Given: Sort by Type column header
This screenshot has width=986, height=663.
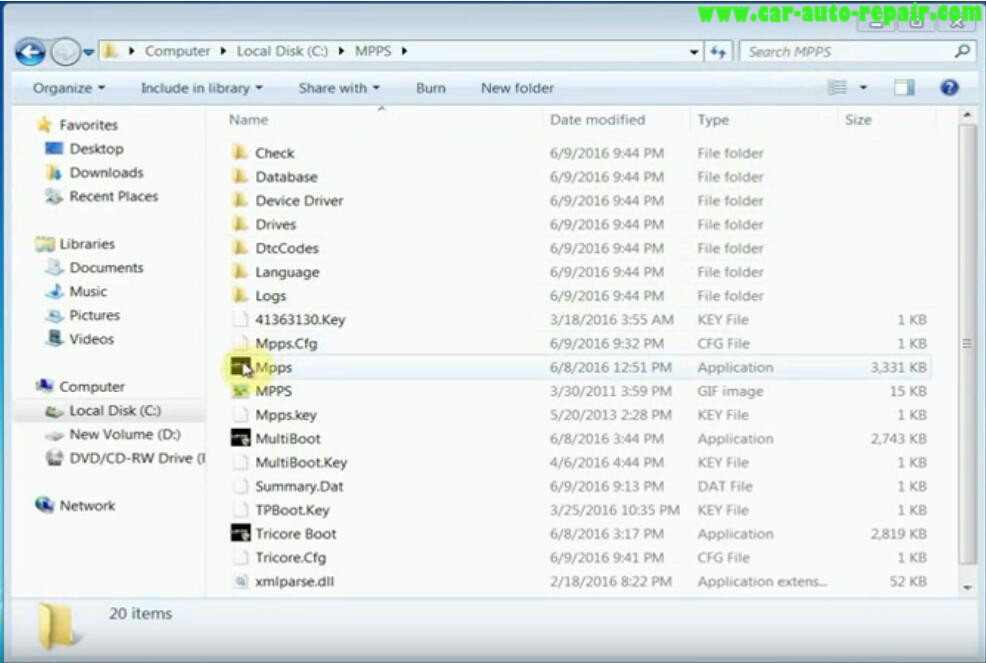Looking at the screenshot, I should pos(713,120).
